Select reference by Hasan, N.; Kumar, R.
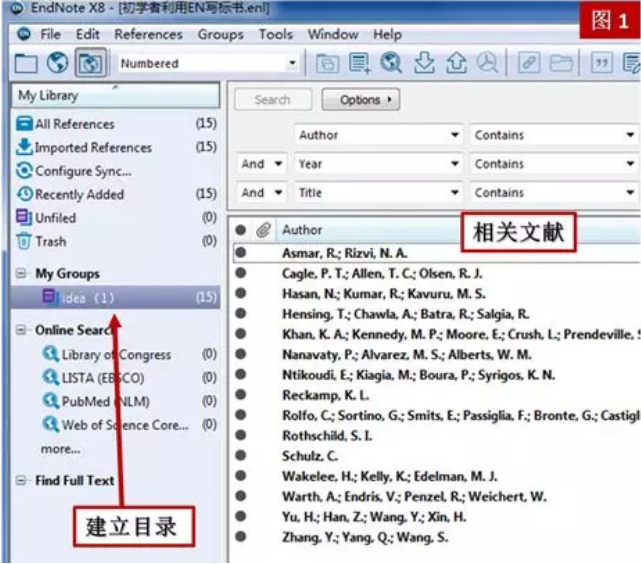Image resolution: width=641 pixels, height=564 pixels. click(437, 293)
